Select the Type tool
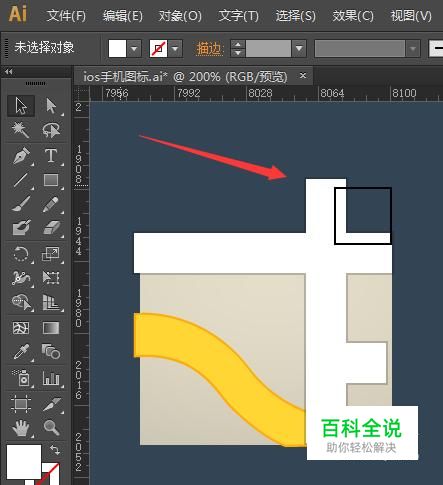Image resolution: width=443 pixels, height=485 pixels. tap(51, 156)
